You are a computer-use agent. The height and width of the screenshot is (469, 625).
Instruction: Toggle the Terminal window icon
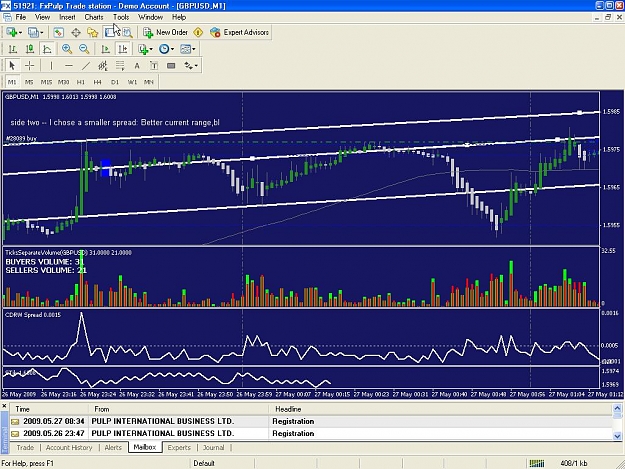110,32
